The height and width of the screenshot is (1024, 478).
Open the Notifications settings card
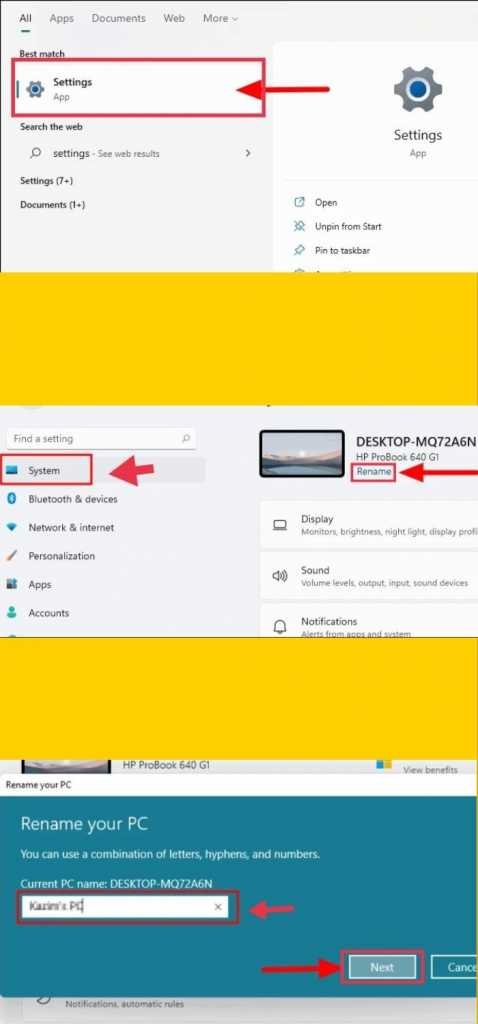369,622
